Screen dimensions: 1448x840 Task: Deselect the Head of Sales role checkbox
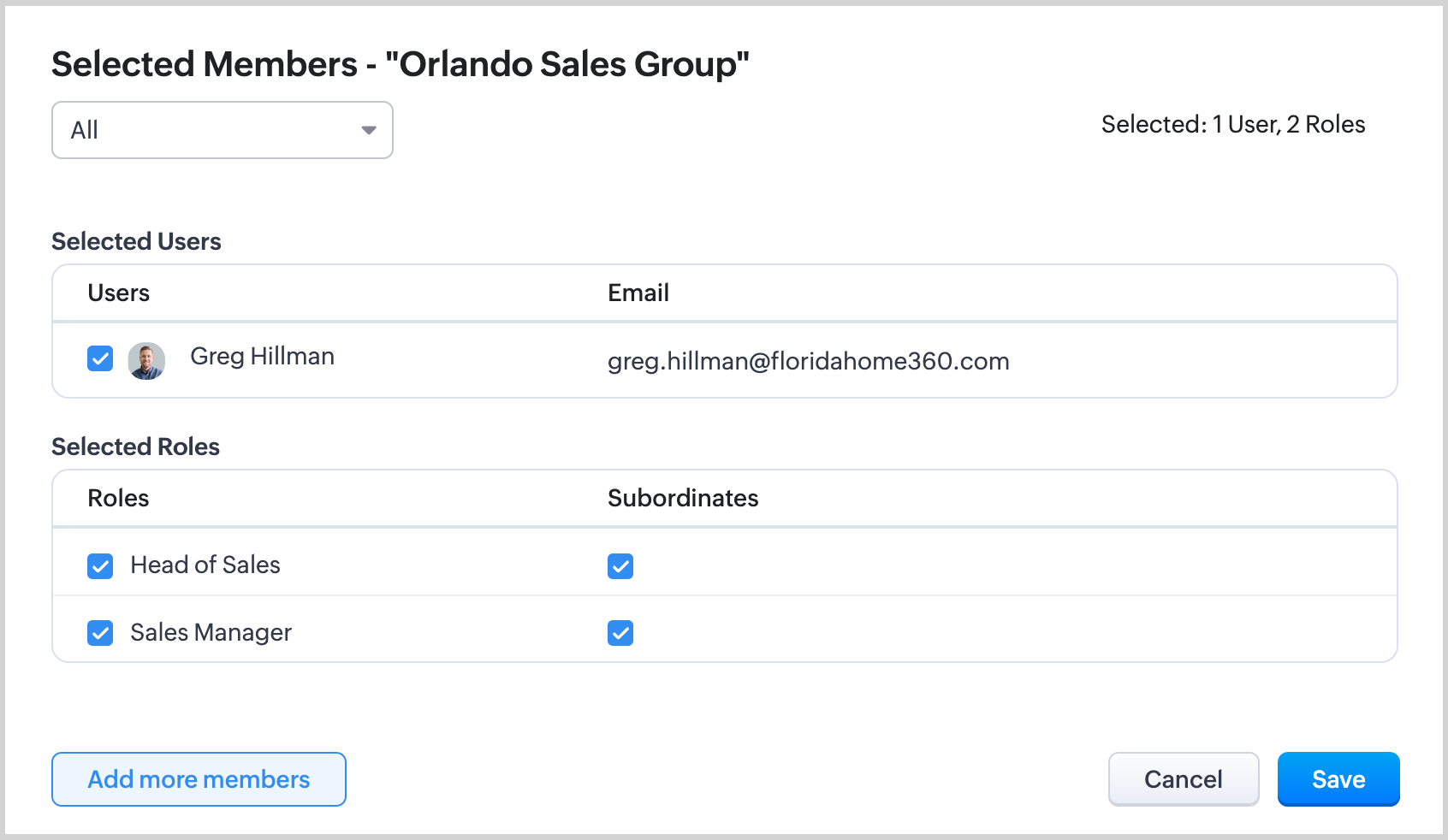pos(100,566)
